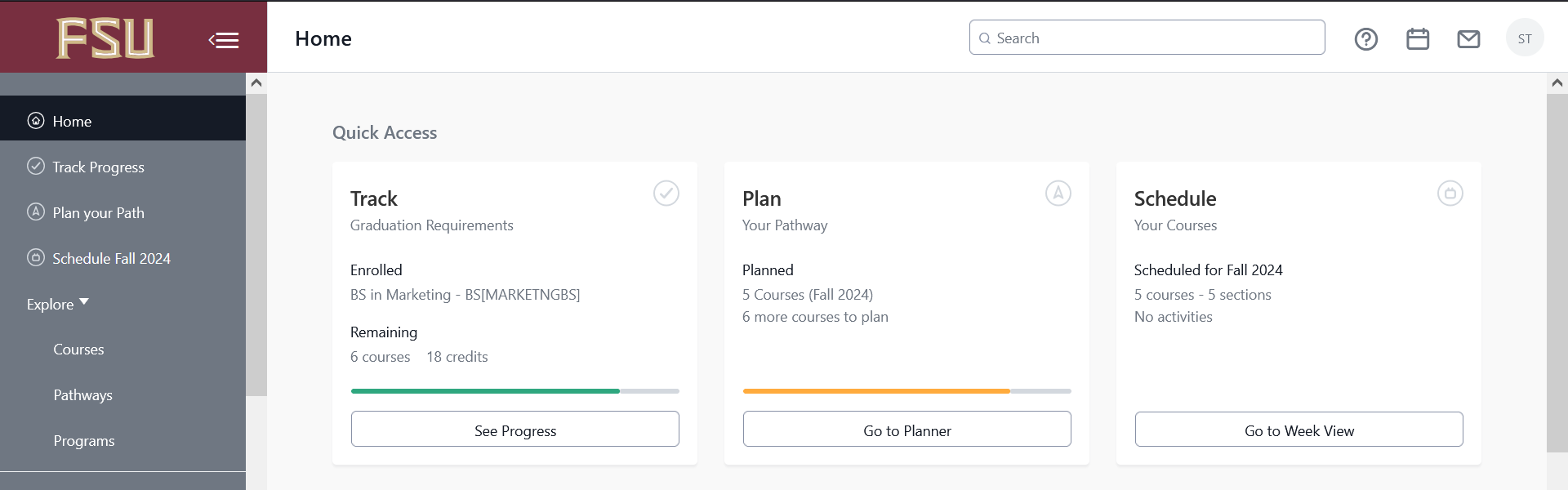Select Schedule Fall 2024 in the sidebar

coord(111,258)
